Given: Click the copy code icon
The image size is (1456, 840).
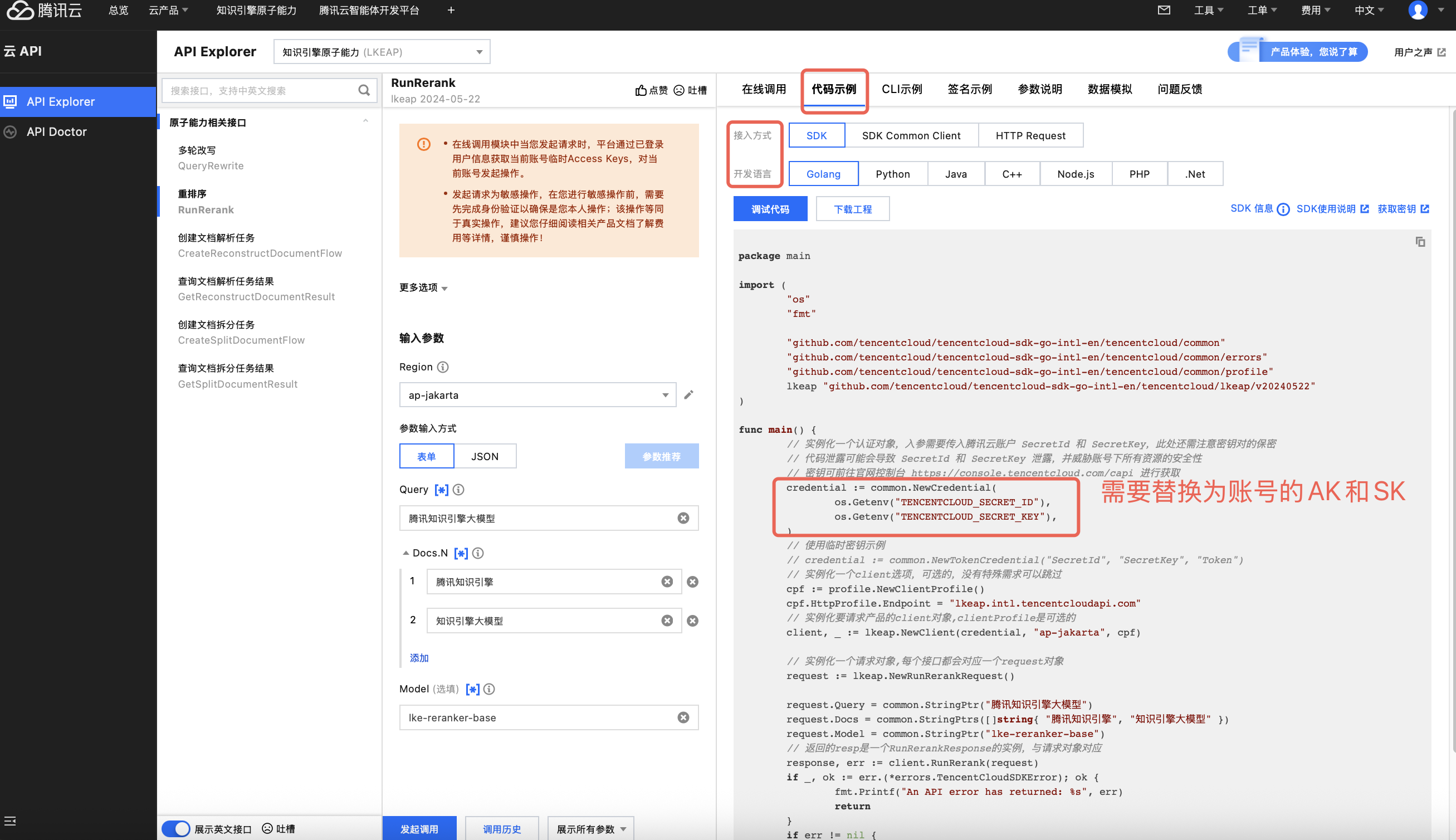Looking at the screenshot, I should tap(1420, 242).
